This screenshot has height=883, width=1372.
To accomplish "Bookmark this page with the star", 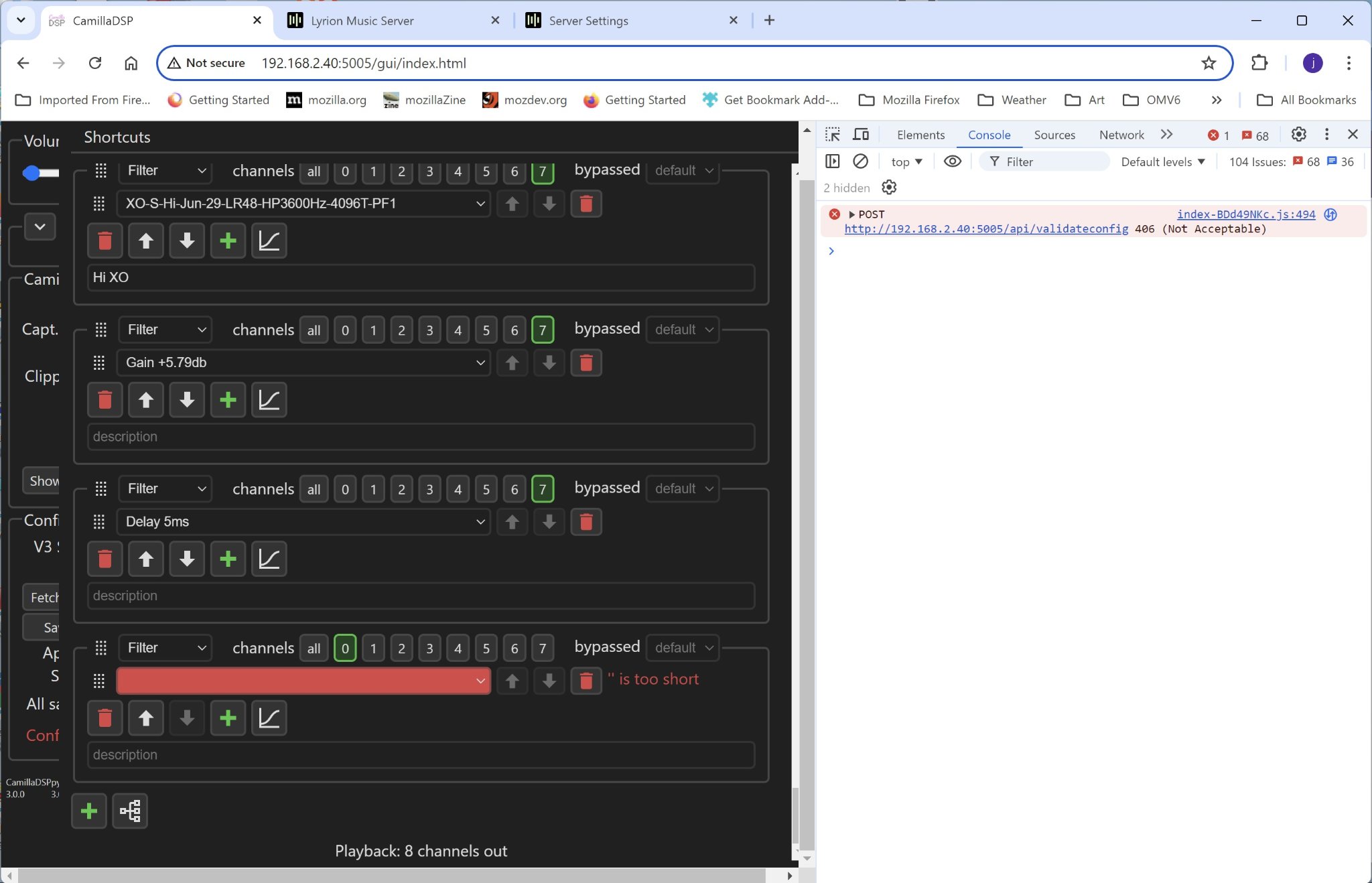I will (1209, 63).
